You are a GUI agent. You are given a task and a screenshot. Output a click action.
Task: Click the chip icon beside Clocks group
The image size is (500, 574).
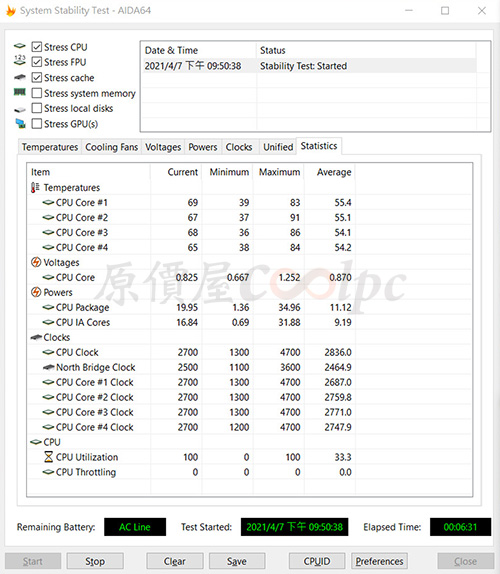click(x=36, y=337)
